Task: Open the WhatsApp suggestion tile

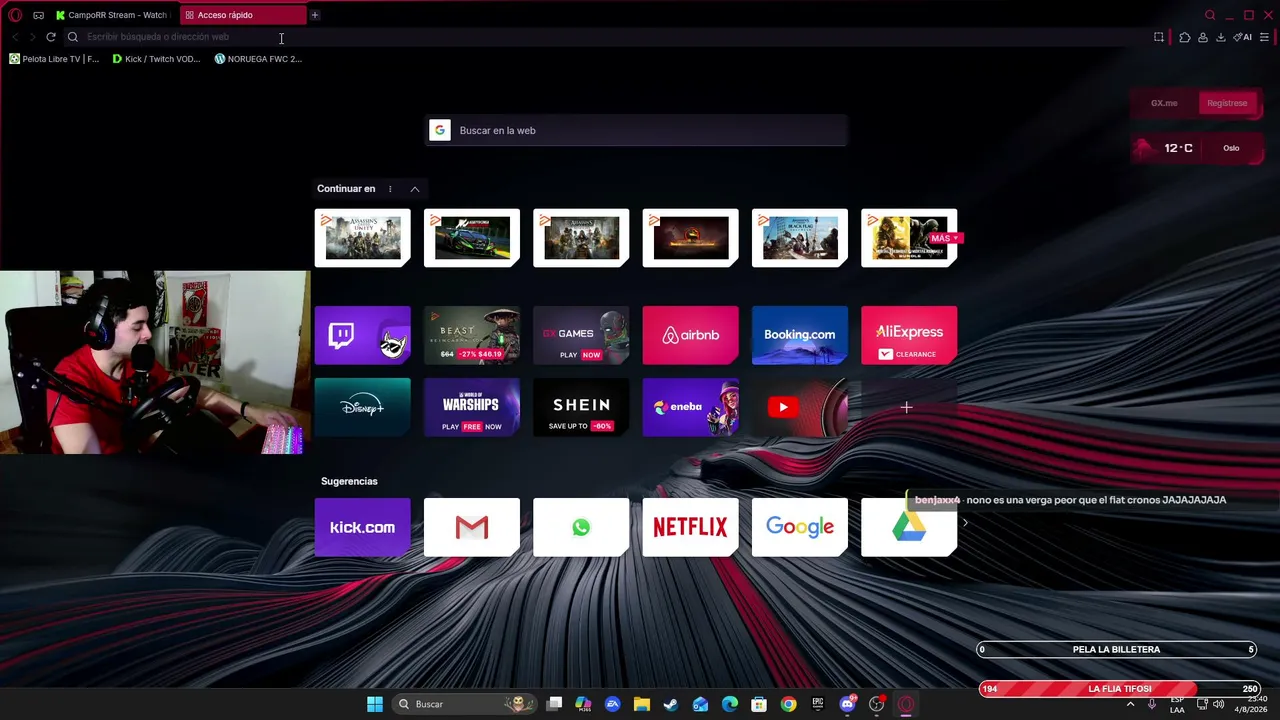Action: click(581, 527)
